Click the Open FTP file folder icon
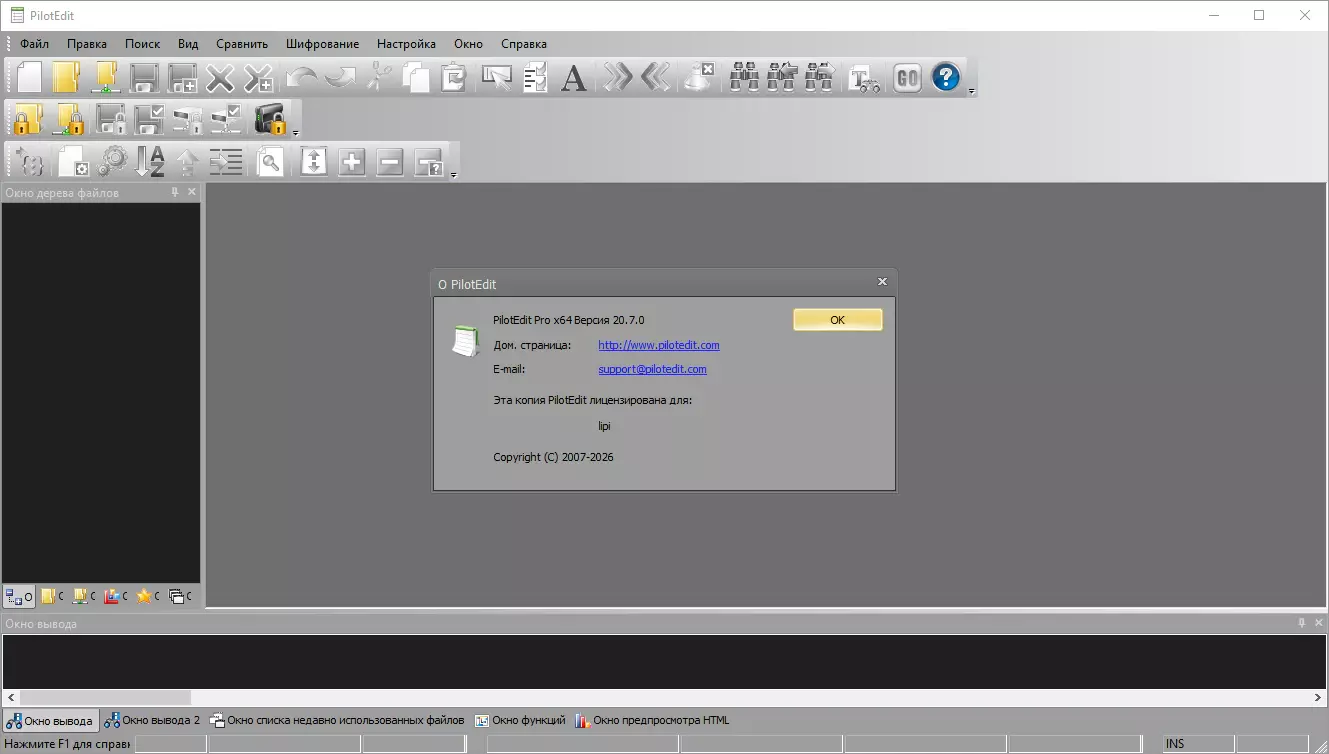Screen dimensions: 1329x754 (105, 77)
